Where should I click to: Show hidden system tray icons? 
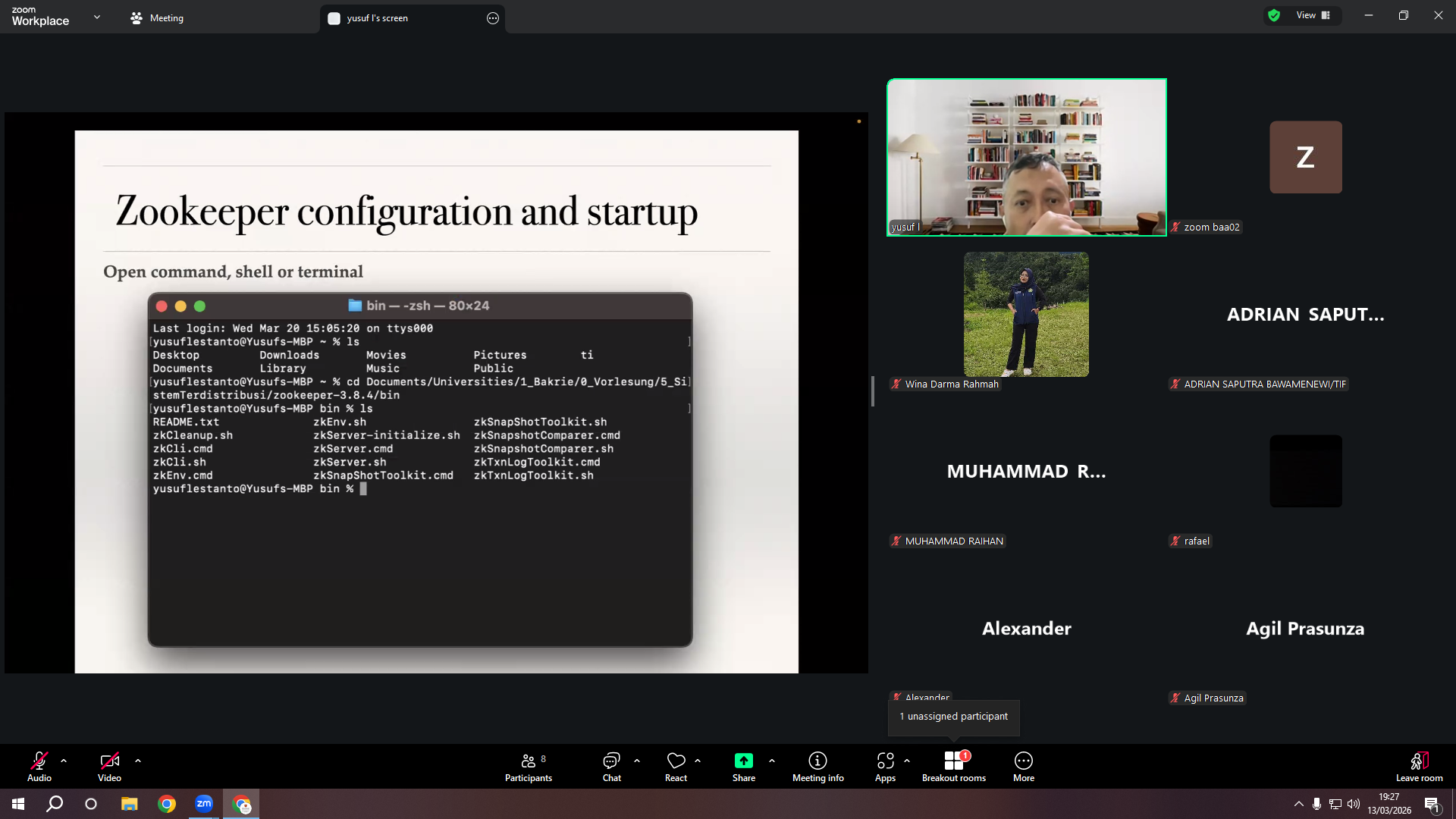click(1299, 804)
